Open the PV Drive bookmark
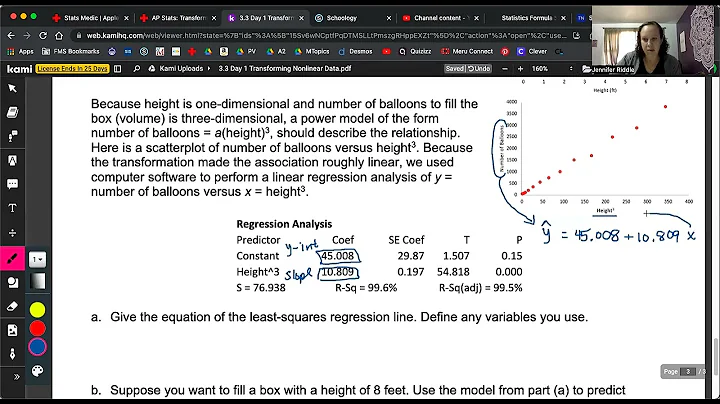720x404 pixels. pos(246,51)
